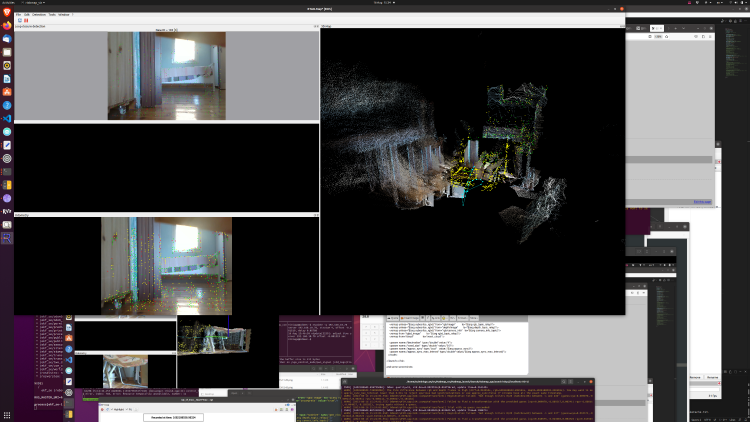Open the File menu in RTAB-Map

coord(18,15)
